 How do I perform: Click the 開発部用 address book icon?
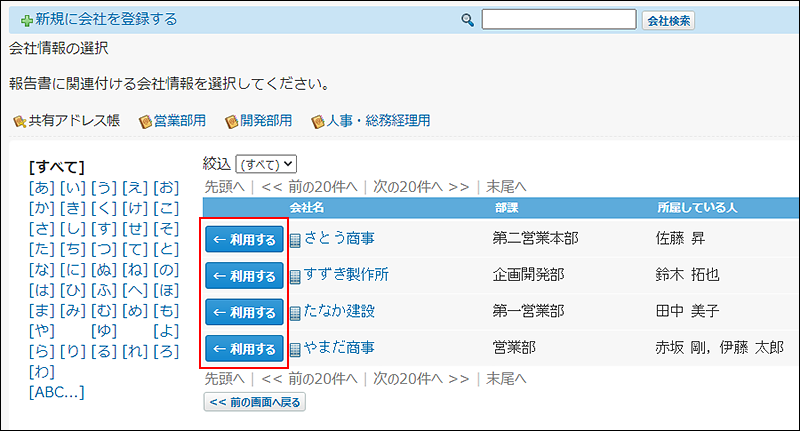[x=232, y=121]
